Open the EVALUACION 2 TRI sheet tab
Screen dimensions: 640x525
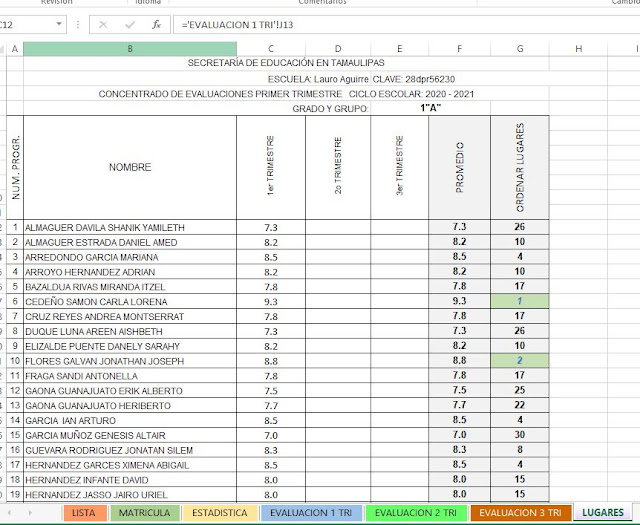pyautogui.click(x=416, y=513)
